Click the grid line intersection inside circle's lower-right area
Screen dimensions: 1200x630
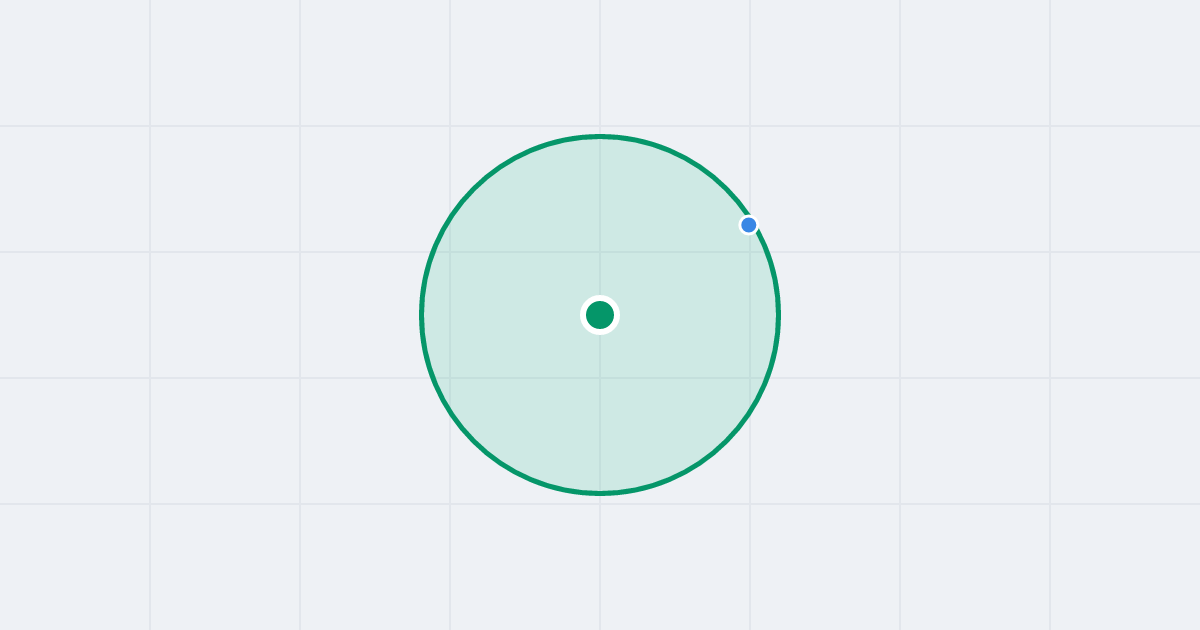tap(750, 378)
